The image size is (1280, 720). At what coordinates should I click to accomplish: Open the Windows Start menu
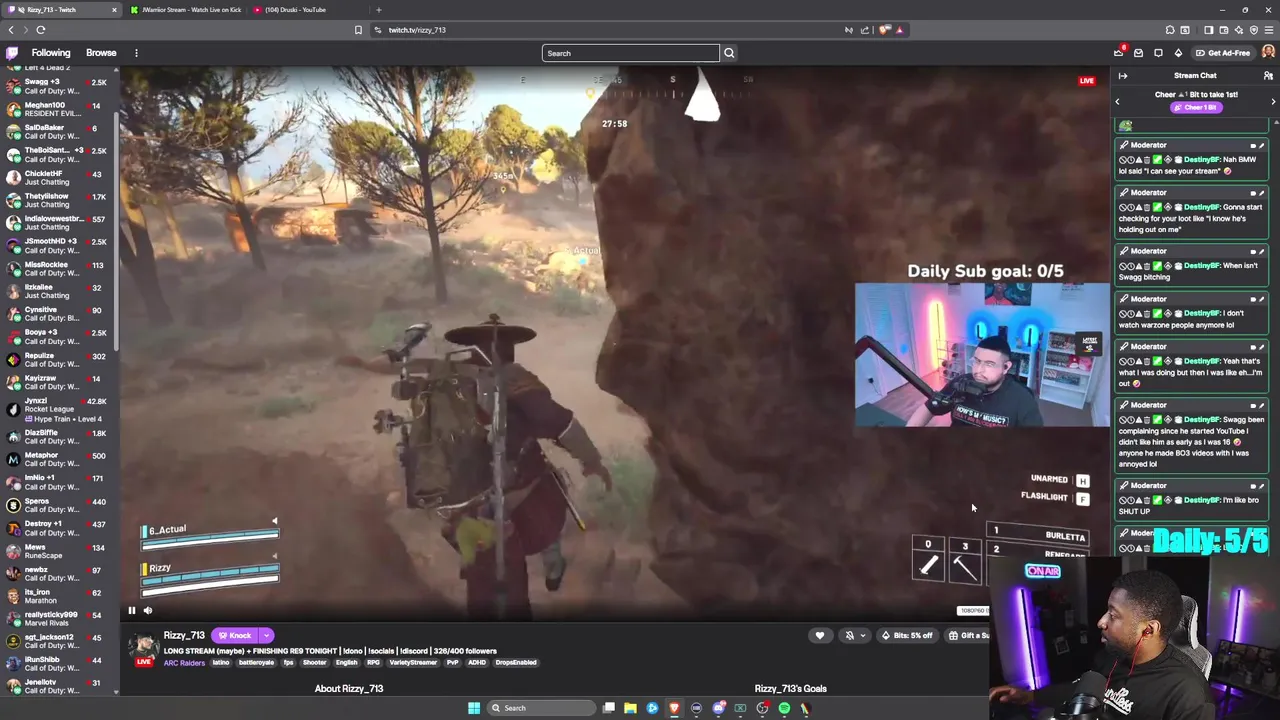point(474,708)
